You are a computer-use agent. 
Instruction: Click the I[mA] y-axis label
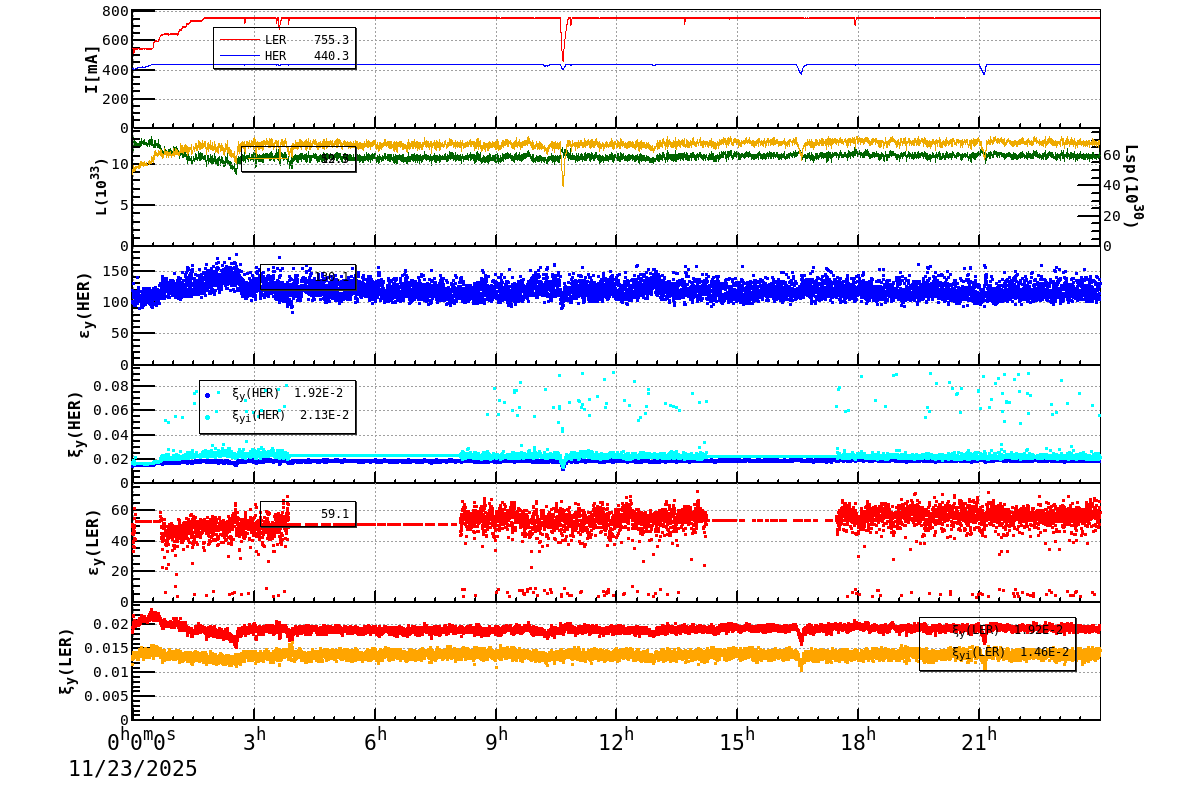click(x=92, y=68)
